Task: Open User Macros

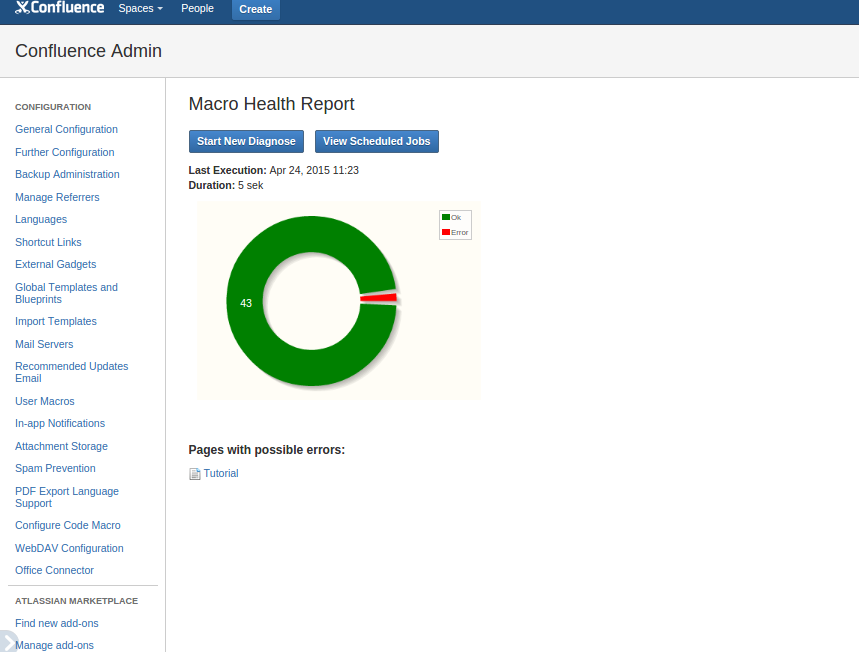Action: point(45,401)
